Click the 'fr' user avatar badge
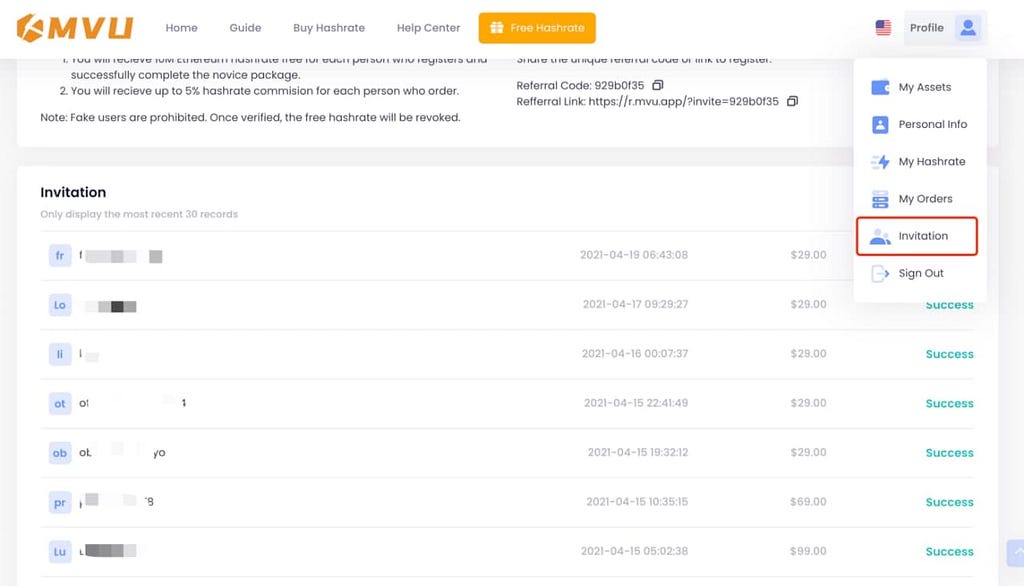 click(60, 255)
